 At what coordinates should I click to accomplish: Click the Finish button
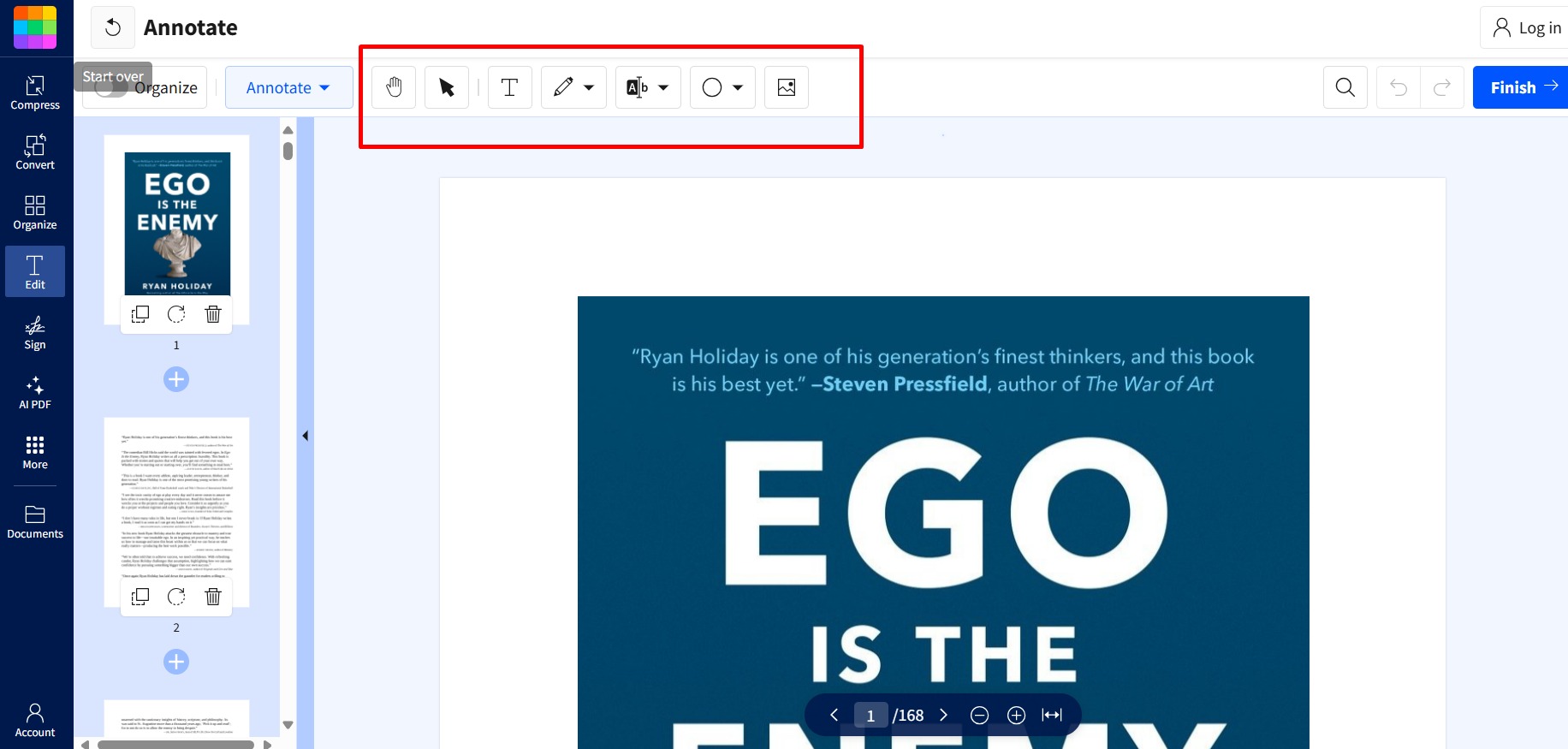(1521, 87)
